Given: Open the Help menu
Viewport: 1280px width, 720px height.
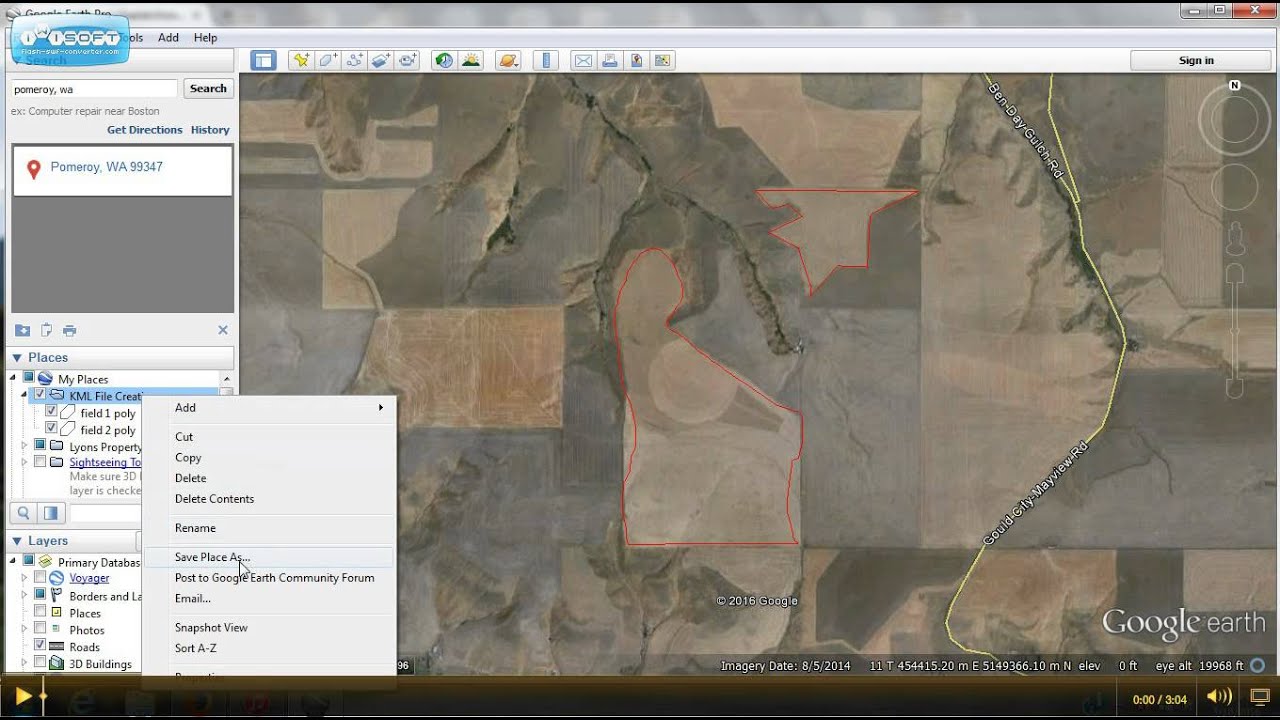Looking at the screenshot, I should (x=205, y=37).
